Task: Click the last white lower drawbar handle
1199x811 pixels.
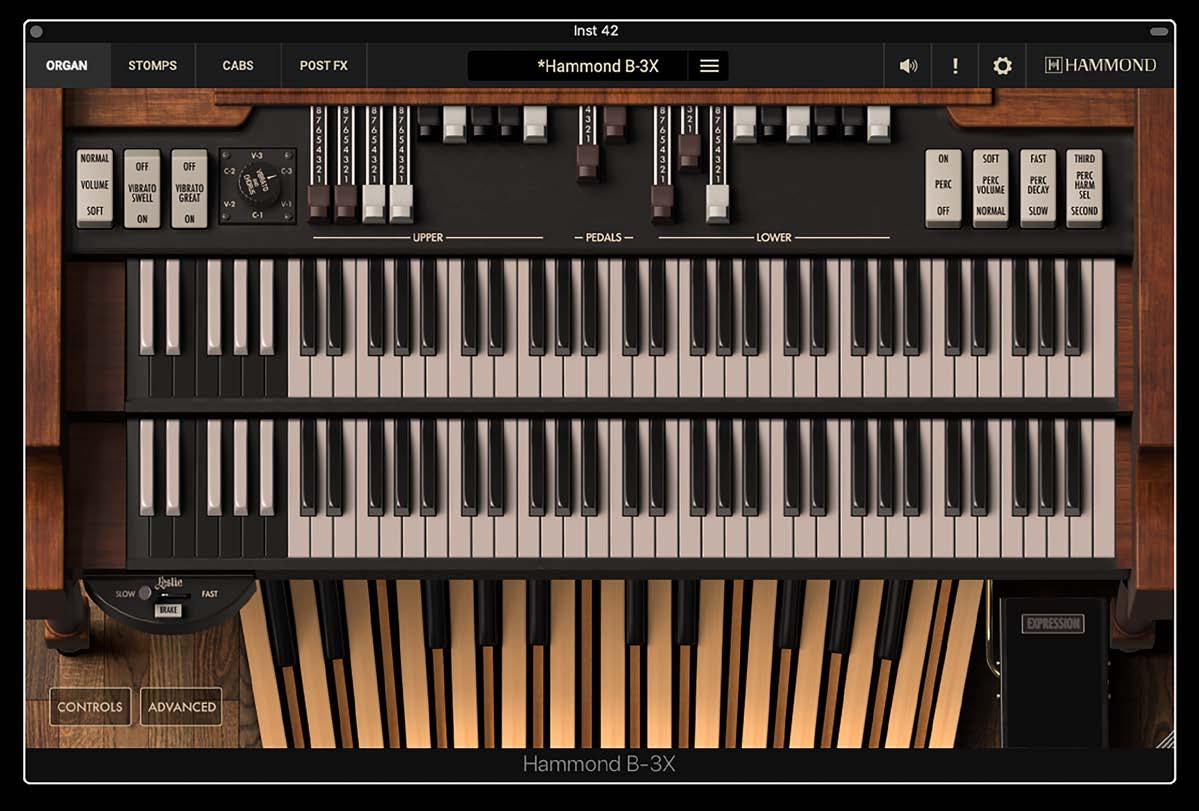Action: (879, 124)
